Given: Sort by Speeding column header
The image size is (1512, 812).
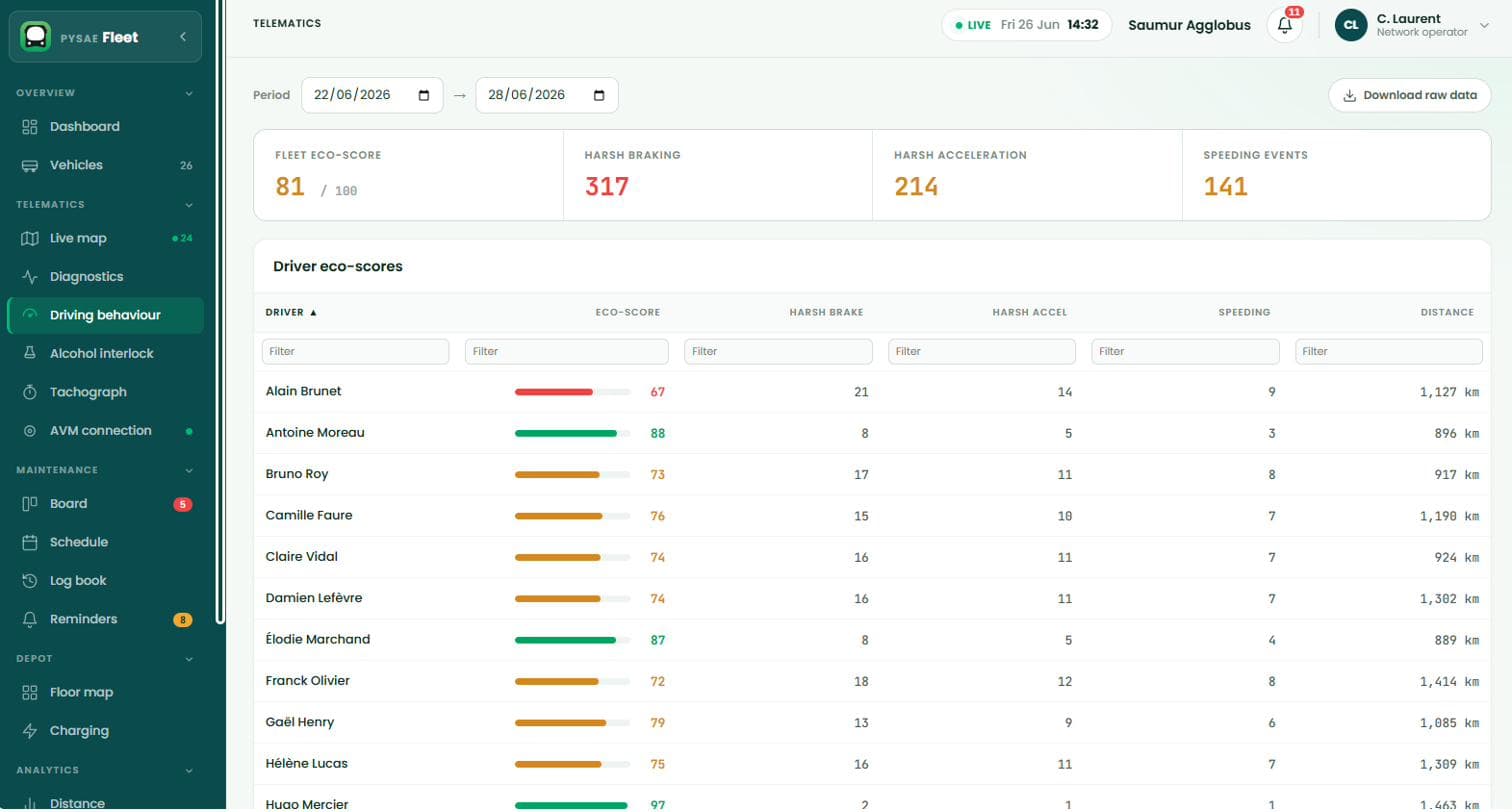Looking at the screenshot, I should click(x=1244, y=312).
